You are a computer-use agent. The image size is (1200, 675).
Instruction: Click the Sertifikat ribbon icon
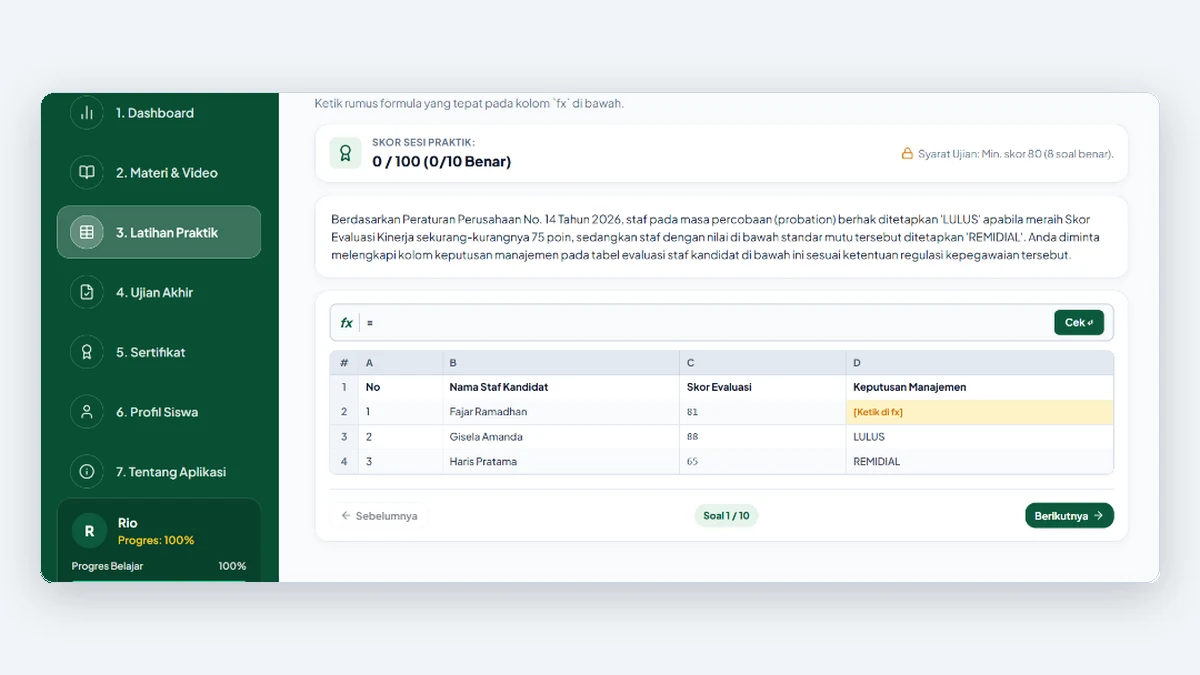click(x=87, y=352)
